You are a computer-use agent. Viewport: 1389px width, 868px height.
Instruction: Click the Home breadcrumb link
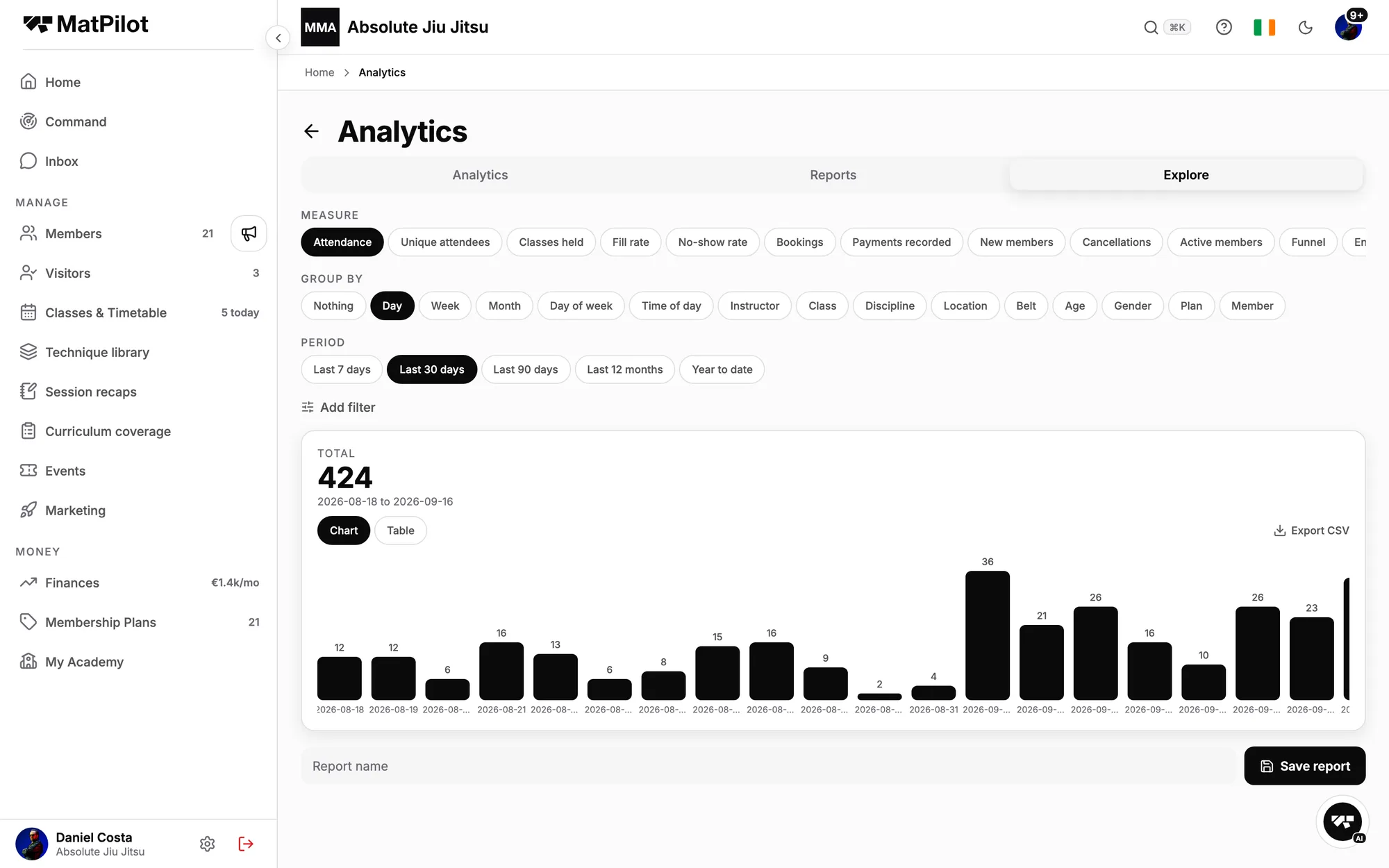[319, 72]
